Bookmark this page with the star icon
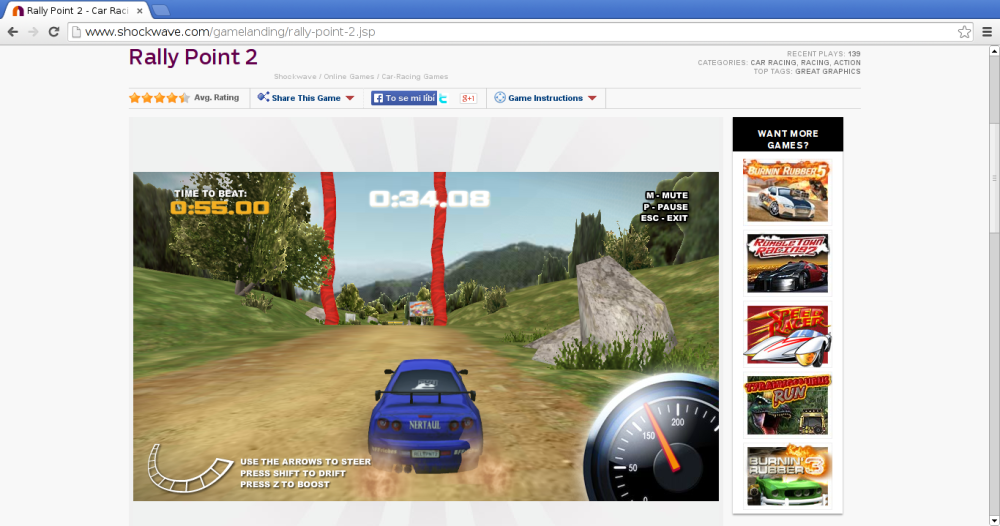Image resolution: width=1000 pixels, height=526 pixels. click(x=964, y=32)
